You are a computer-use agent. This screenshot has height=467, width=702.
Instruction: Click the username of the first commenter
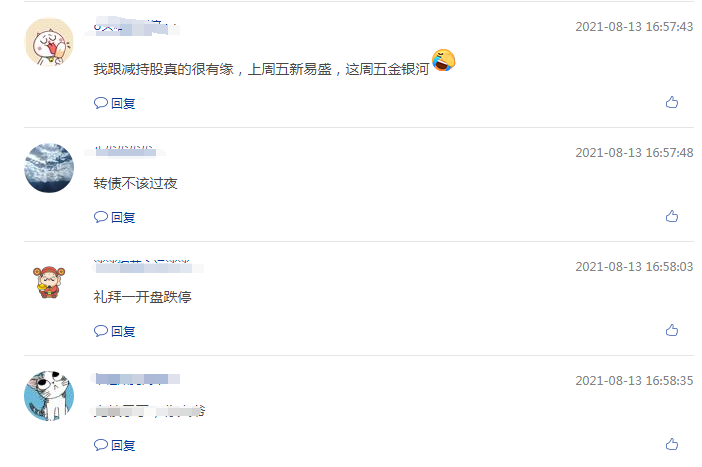point(133,28)
